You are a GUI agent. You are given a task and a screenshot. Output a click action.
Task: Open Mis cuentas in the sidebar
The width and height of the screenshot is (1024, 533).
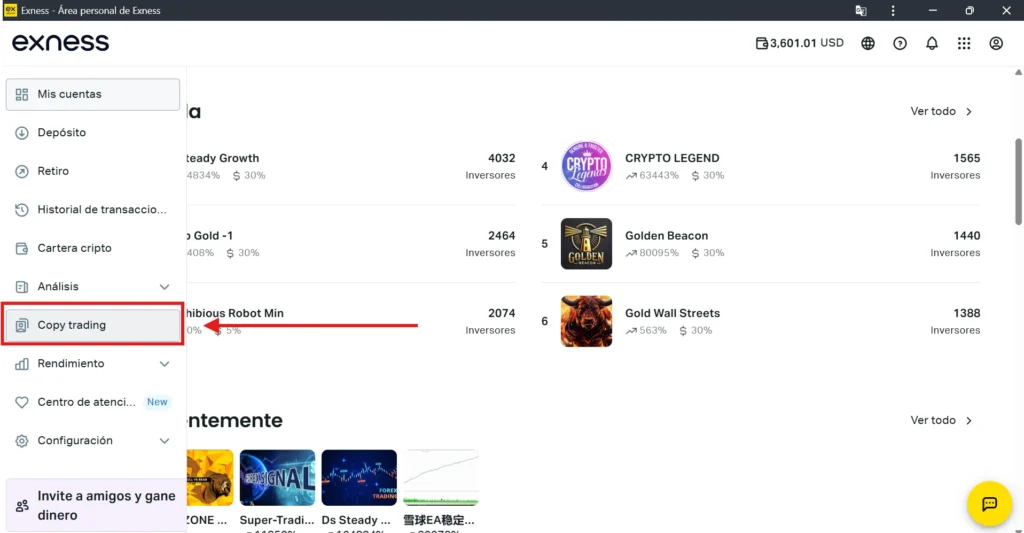pyautogui.click(x=93, y=94)
